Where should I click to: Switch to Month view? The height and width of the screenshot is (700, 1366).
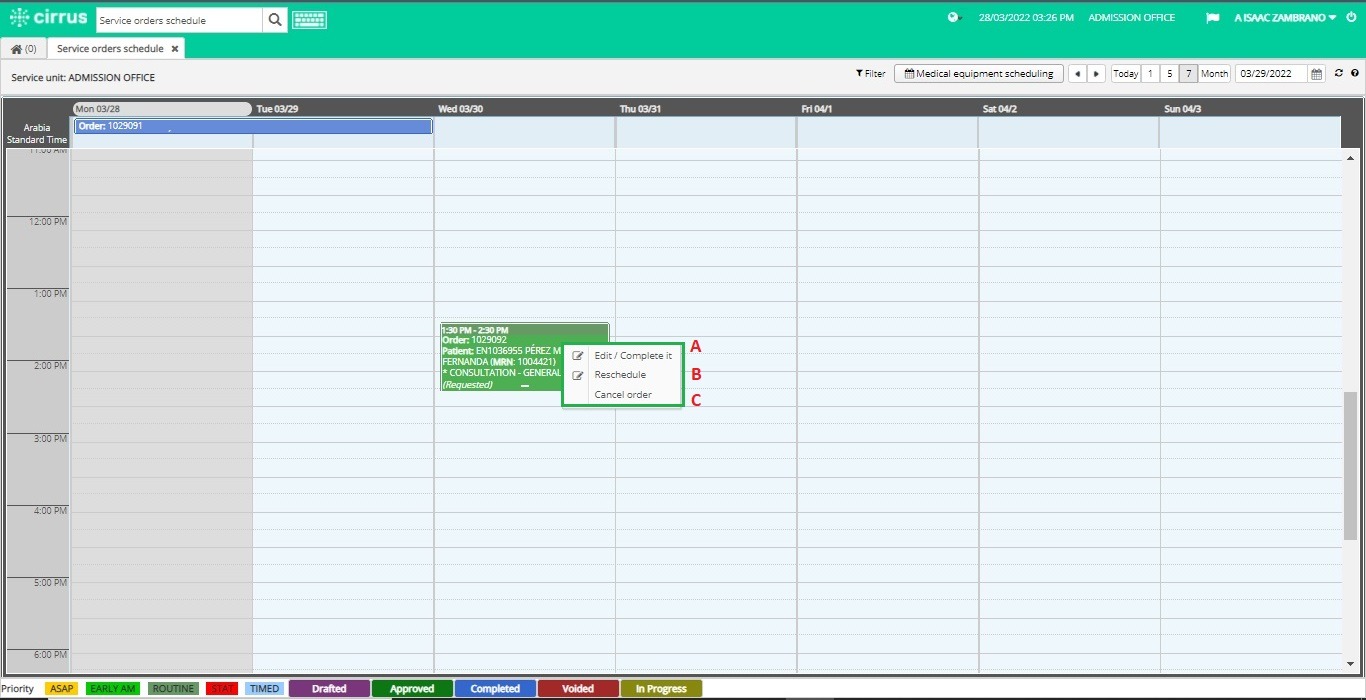1215,74
